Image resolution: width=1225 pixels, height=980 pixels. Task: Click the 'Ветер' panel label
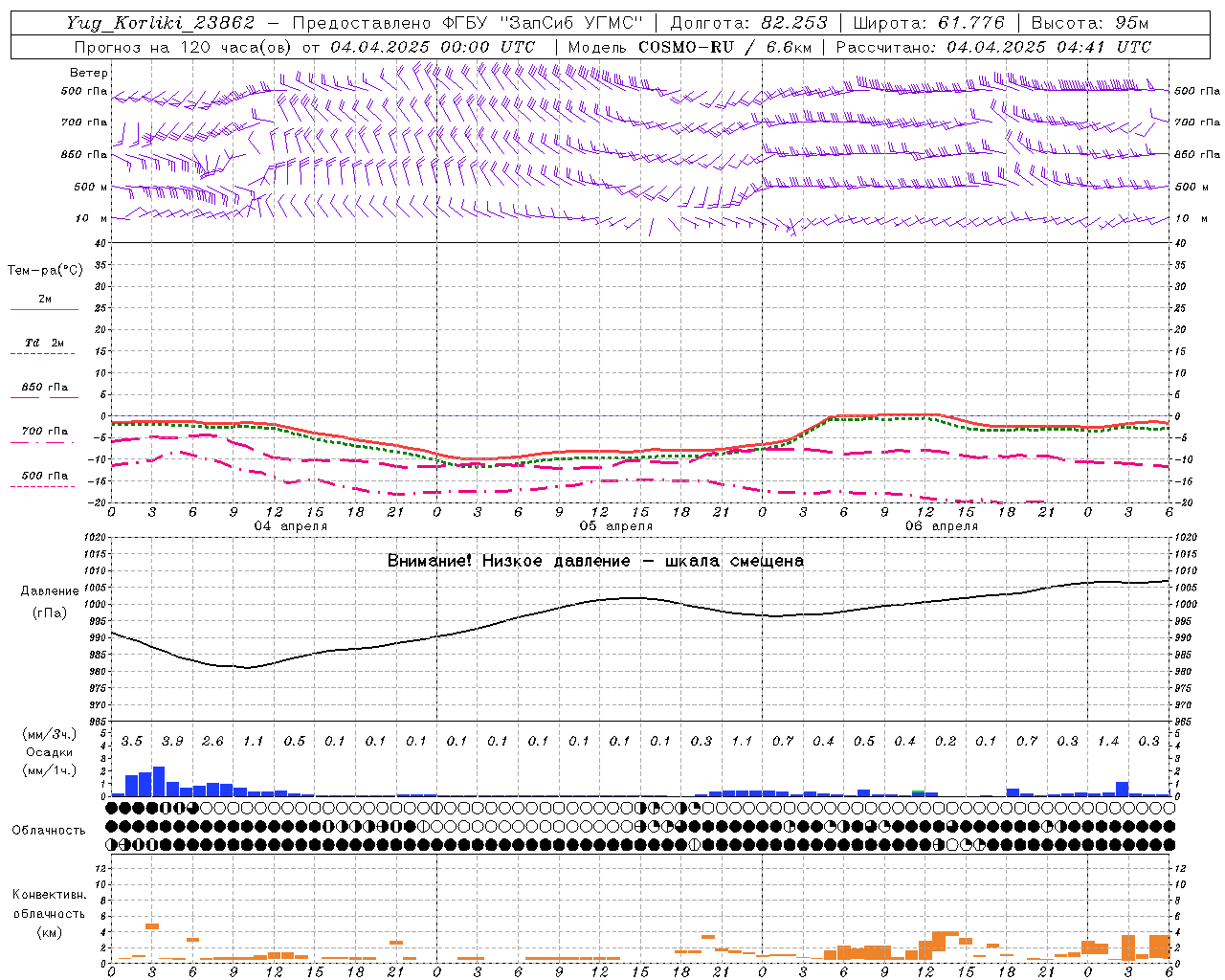(89, 73)
